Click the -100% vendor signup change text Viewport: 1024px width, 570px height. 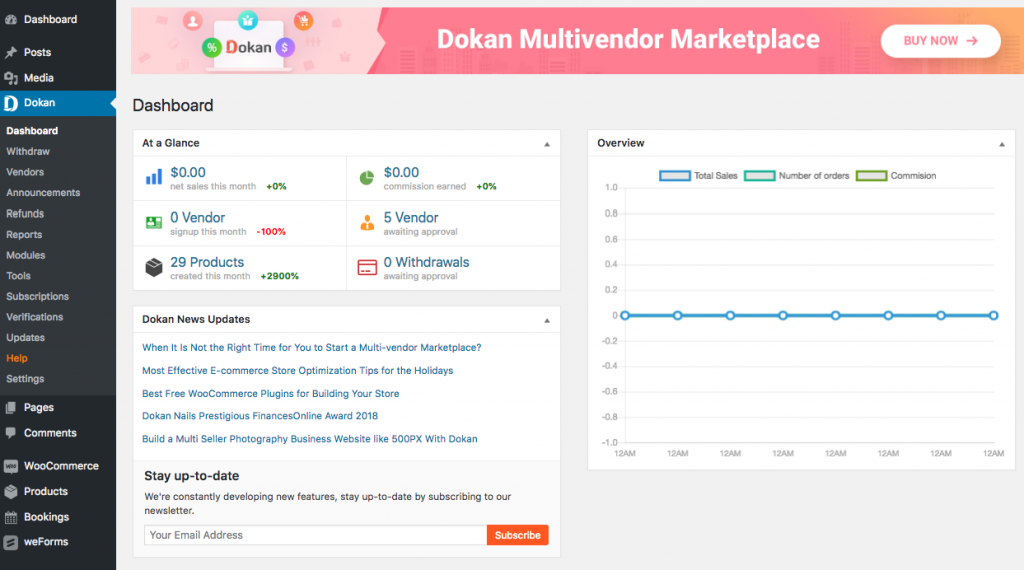pyautogui.click(x=271, y=232)
